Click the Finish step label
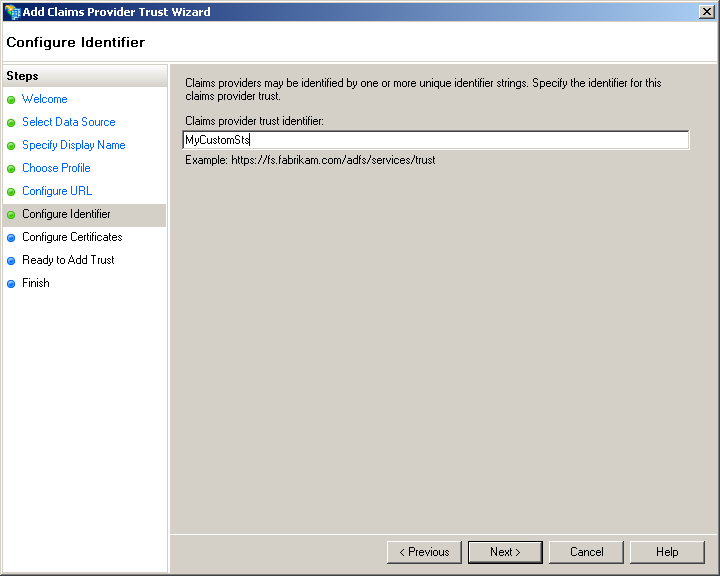Image resolution: width=720 pixels, height=576 pixels. 36,283
